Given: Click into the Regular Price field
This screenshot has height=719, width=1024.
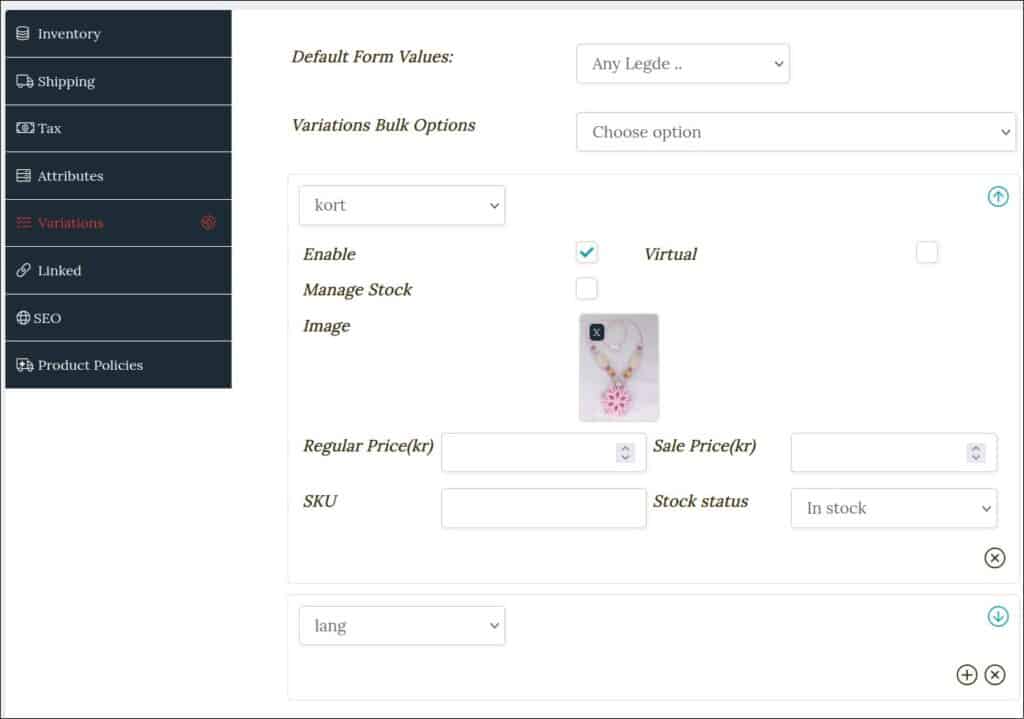Looking at the screenshot, I should click(x=543, y=452).
